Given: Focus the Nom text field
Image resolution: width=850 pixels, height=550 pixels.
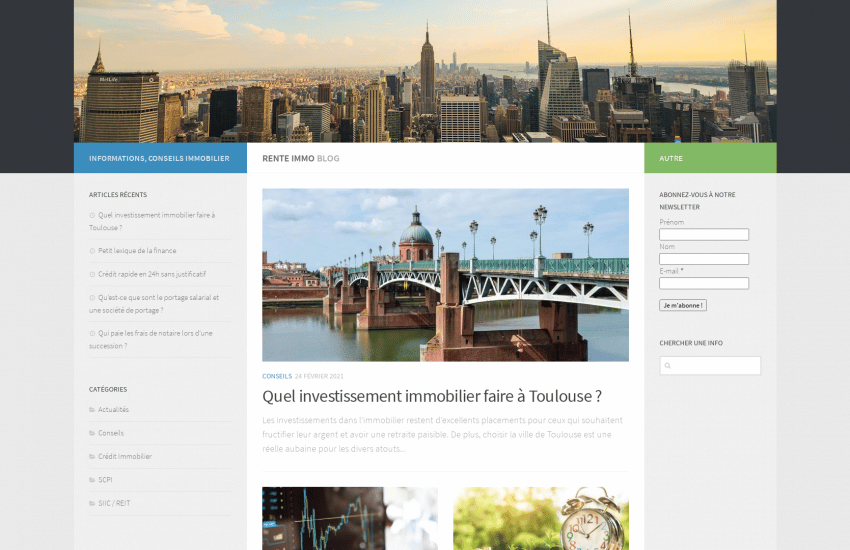Looking at the screenshot, I should point(704,259).
